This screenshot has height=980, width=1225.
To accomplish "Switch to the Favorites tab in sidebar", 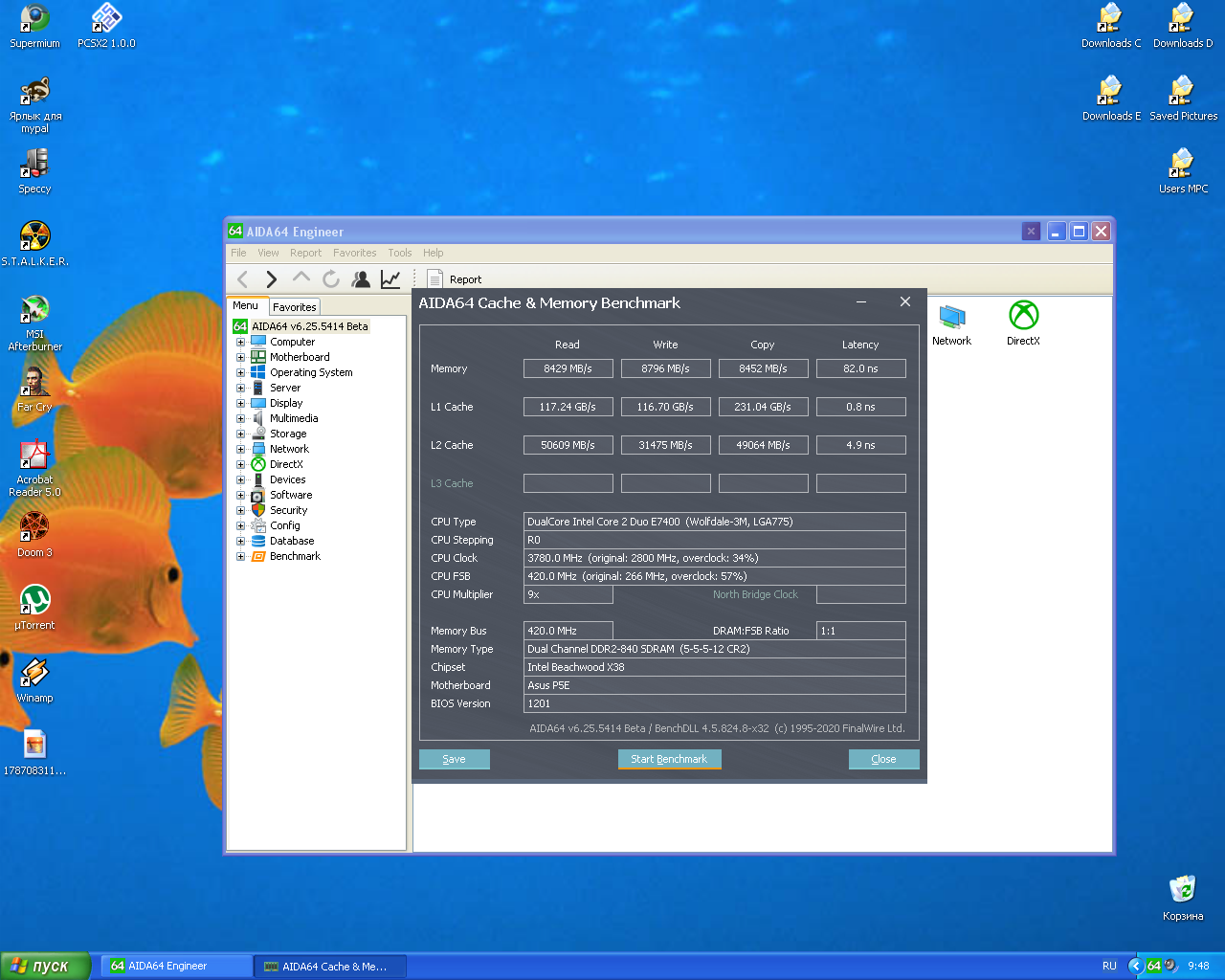I will point(294,307).
